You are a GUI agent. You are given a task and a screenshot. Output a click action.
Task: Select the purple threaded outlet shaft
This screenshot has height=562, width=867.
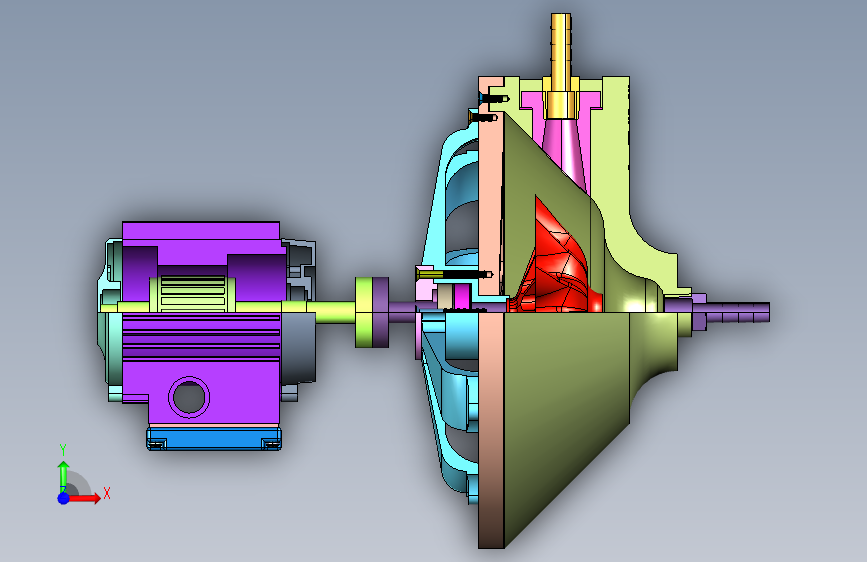click(730, 313)
